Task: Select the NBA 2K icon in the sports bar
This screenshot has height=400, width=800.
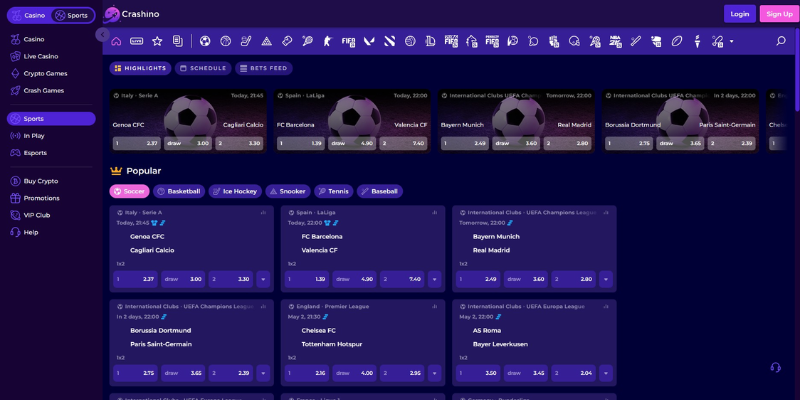Action: tap(615, 41)
